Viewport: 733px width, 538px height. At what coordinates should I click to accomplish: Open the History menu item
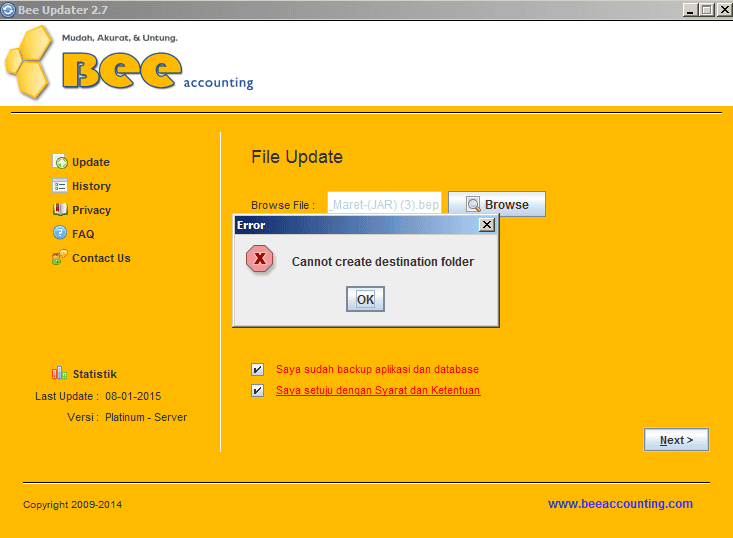click(x=91, y=186)
